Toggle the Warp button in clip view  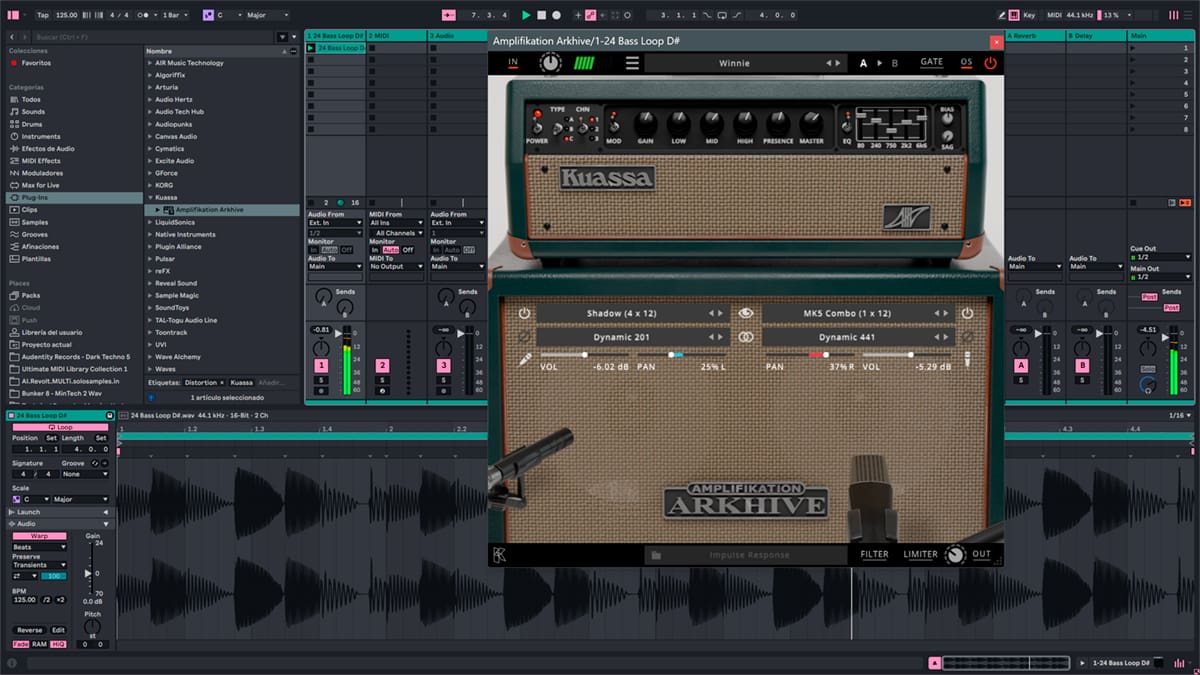click(x=39, y=536)
